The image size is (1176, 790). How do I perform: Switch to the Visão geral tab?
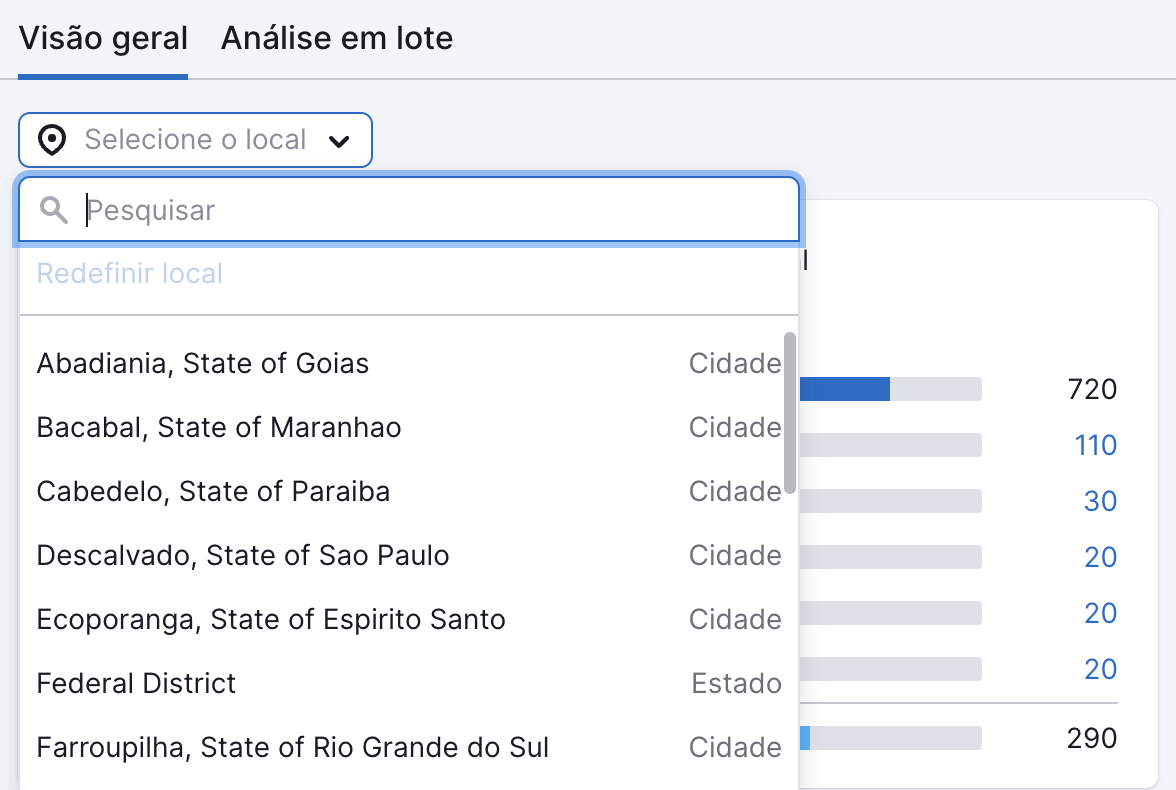103,39
